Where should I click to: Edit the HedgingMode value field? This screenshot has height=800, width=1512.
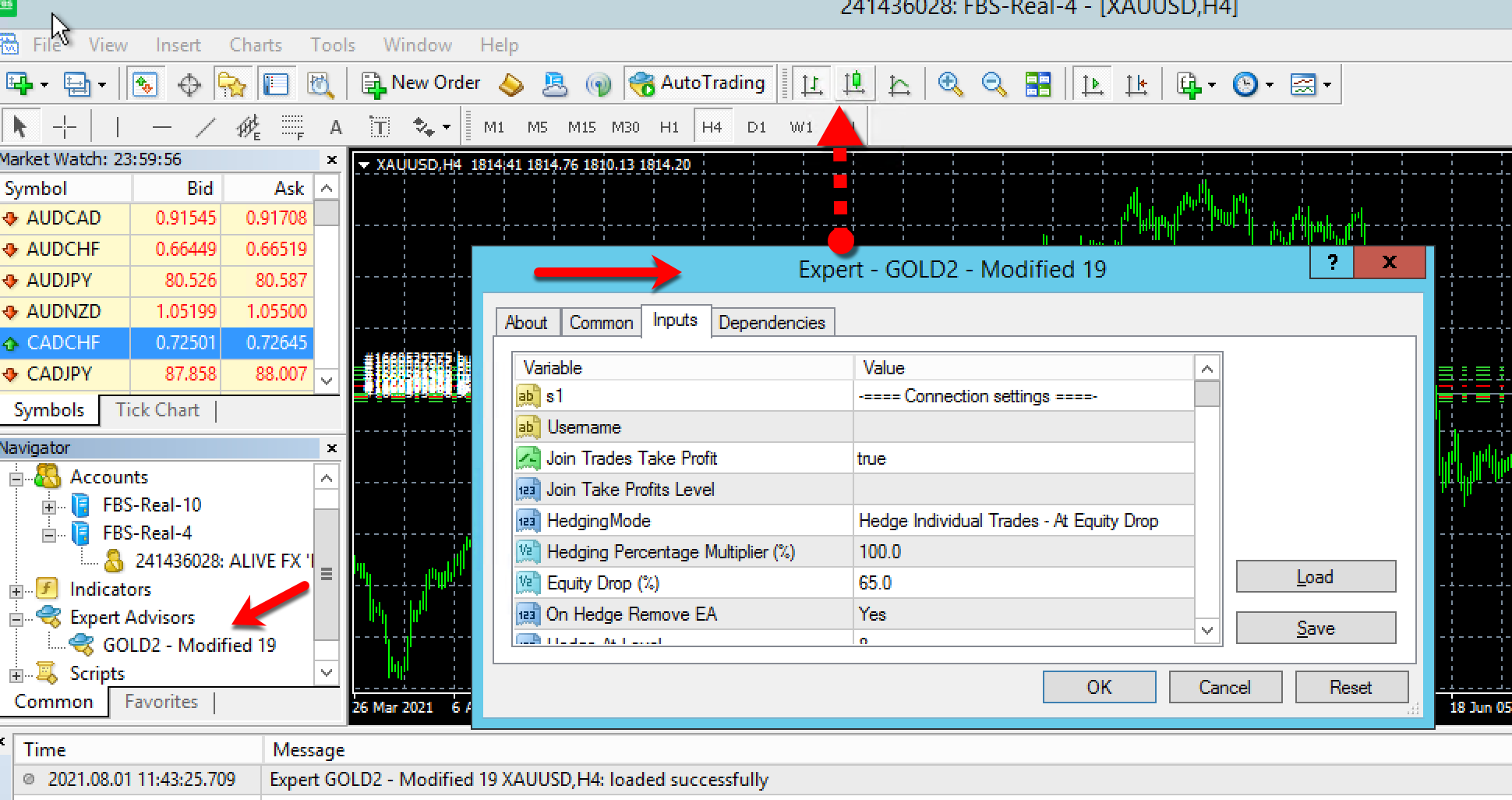point(1024,521)
